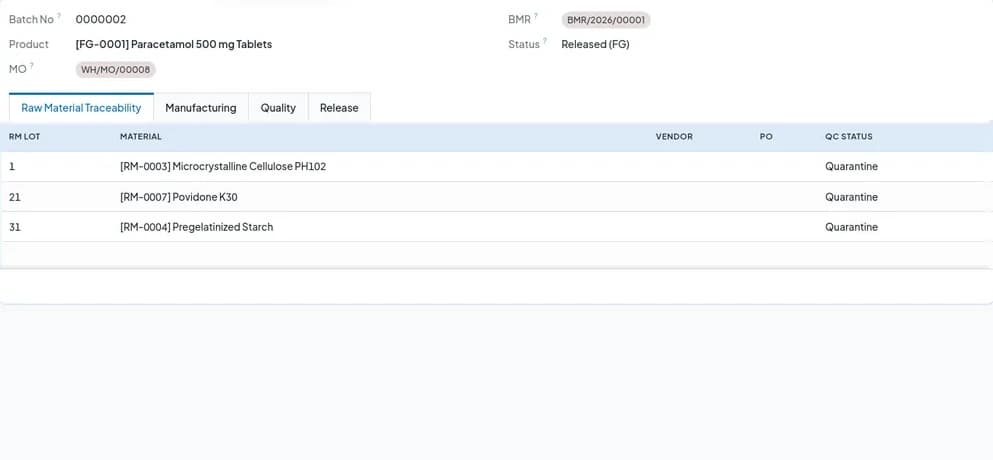
Task: Sort by RM LOT column header
Action: (x=25, y=137)
